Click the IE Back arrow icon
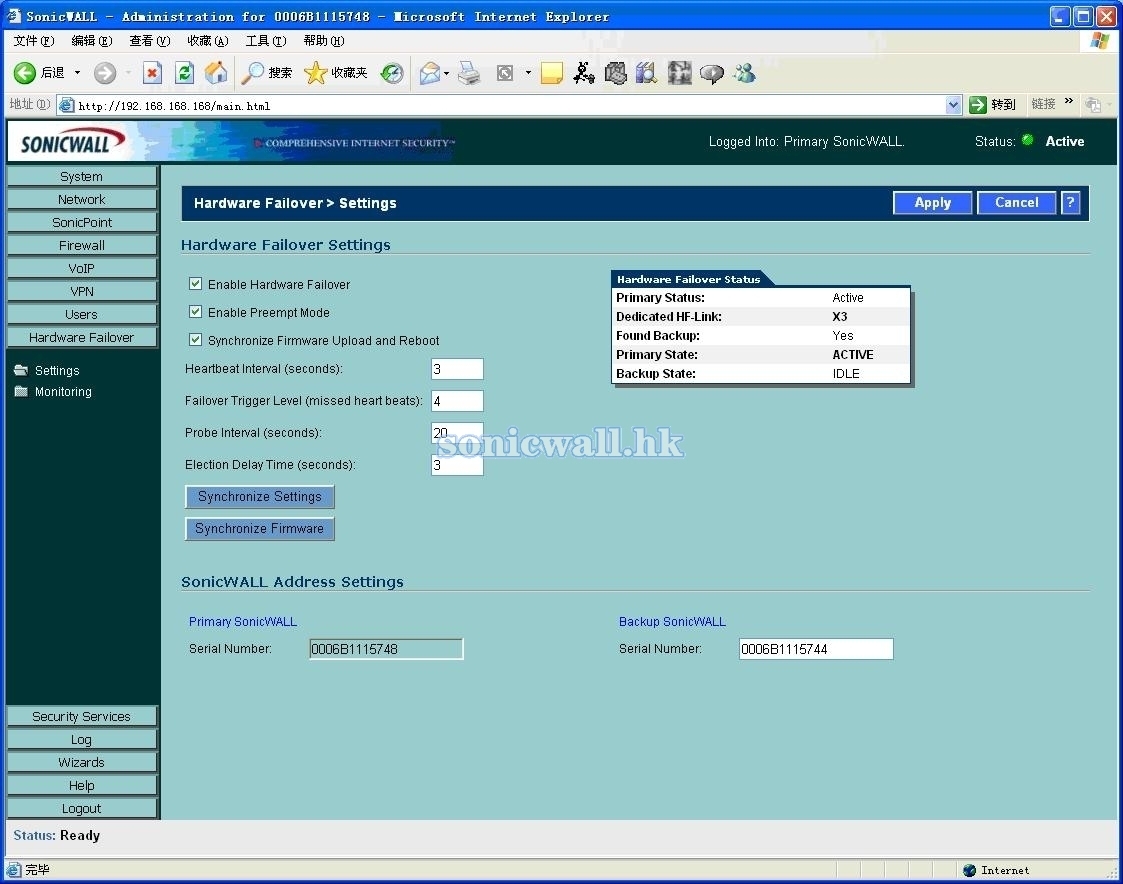1123x884 pixels. point(24,72)
